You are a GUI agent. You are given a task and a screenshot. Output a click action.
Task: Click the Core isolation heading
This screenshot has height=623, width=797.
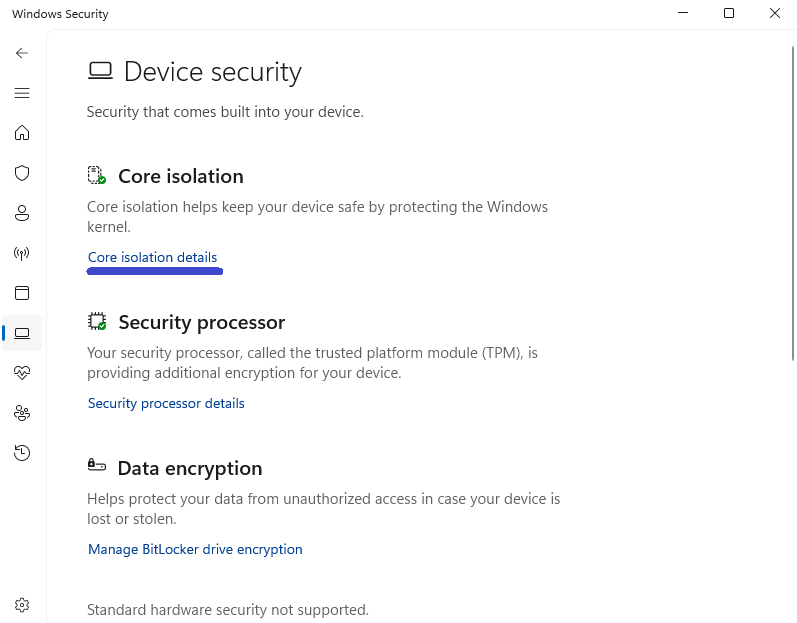click(180, 176)
